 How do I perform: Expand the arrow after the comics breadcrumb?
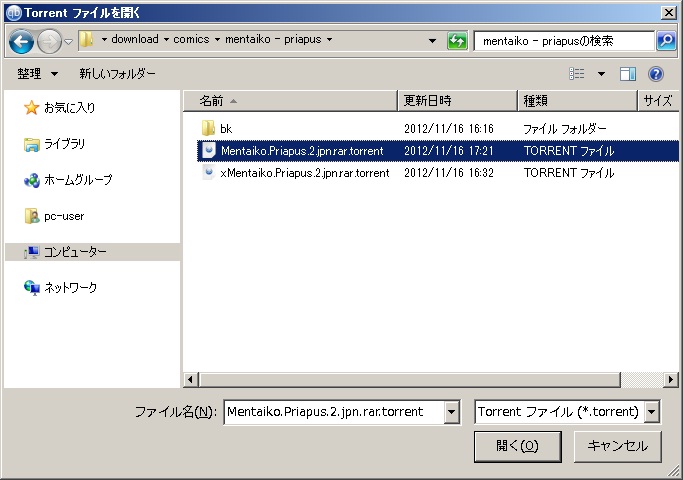click(x=217, y=40)
